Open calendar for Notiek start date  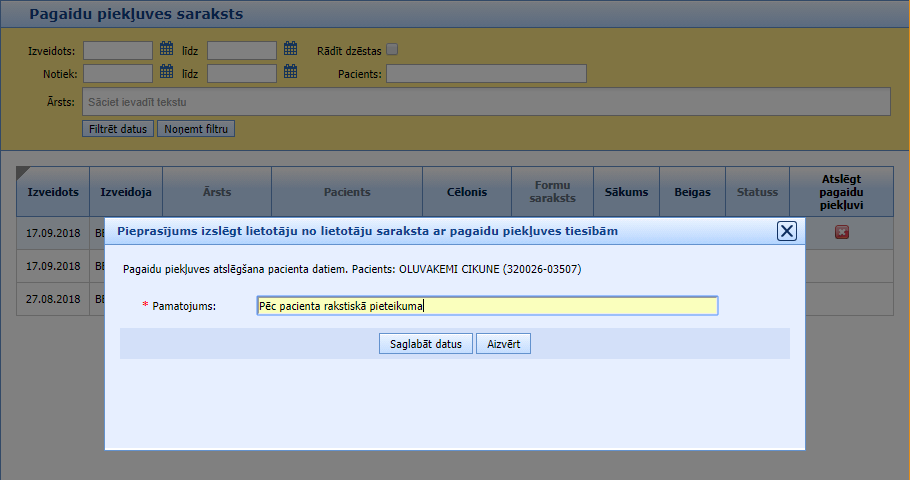coord(167,72)
